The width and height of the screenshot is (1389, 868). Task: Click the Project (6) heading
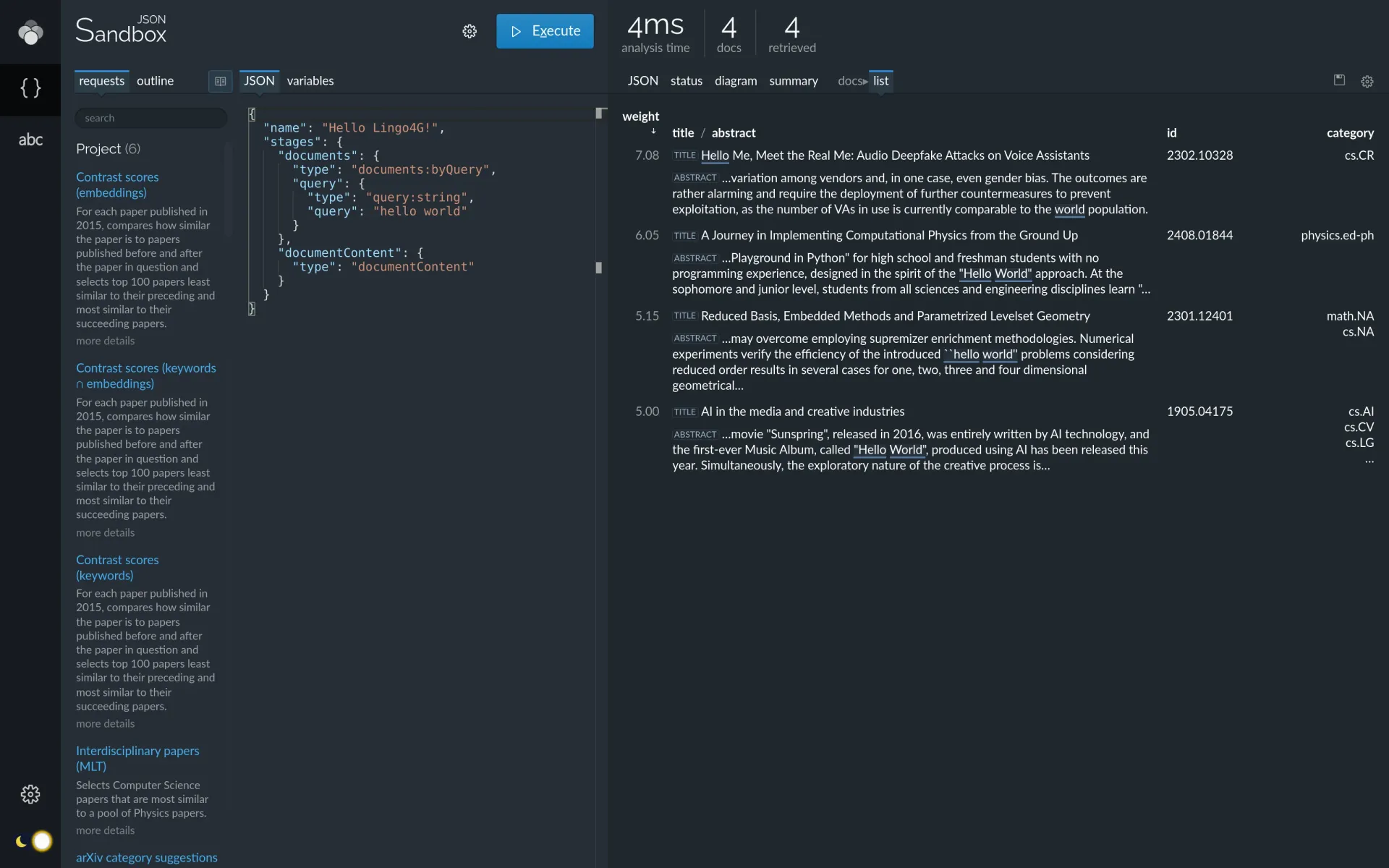(x=109, y=148)
